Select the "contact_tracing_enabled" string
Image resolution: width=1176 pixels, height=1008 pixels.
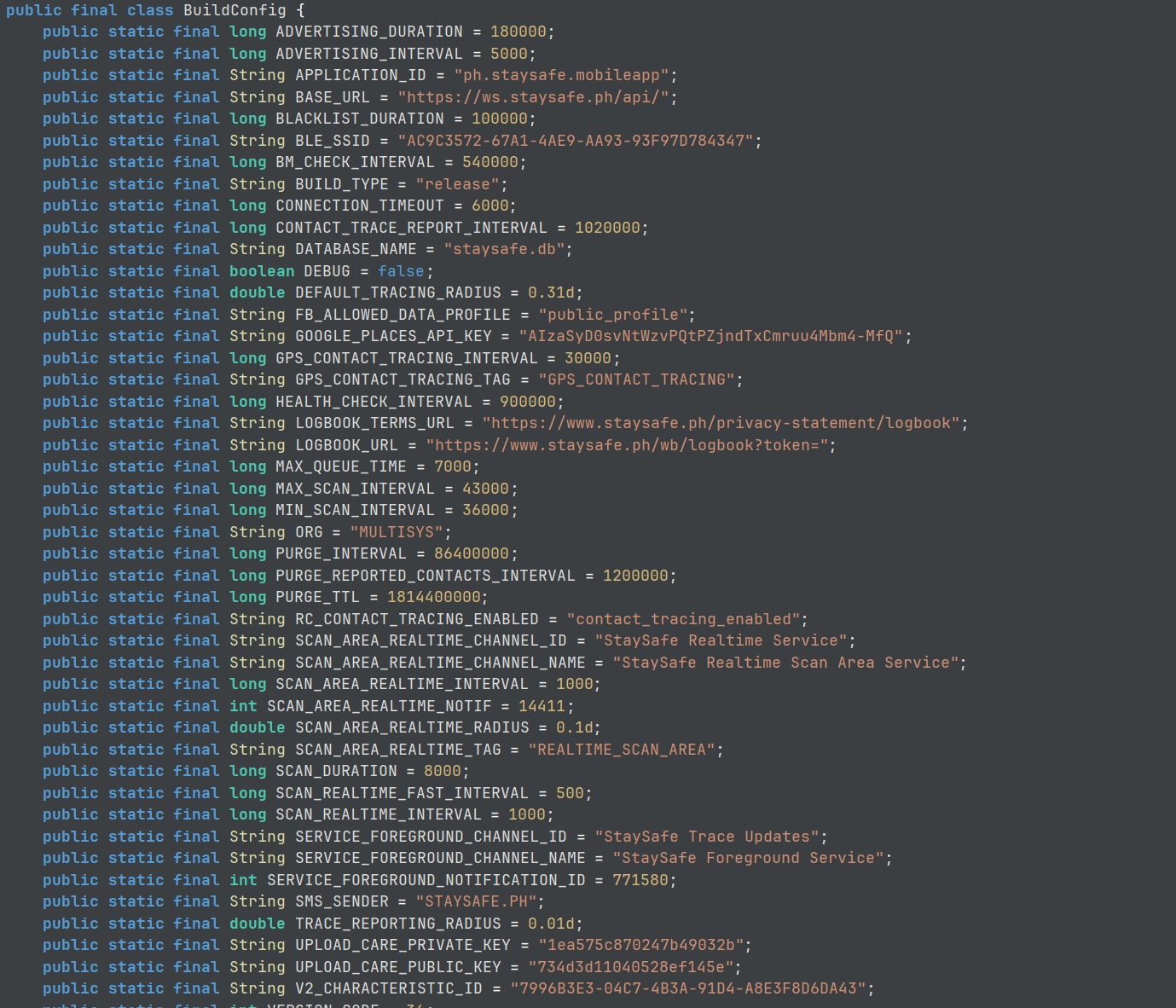click(684, 619)
